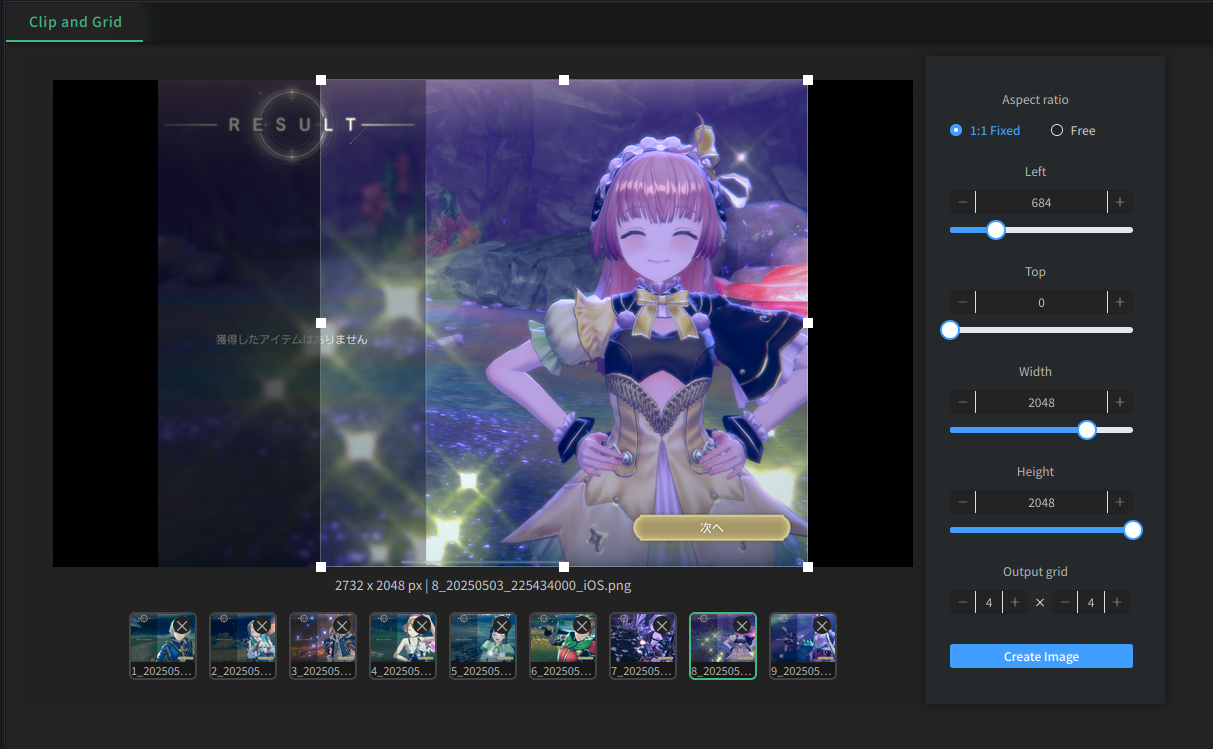Image resolution: width=1213 pixels, height=749 pixels.
Task: Decrease the Height value with minus
Action: [x=962, y=503]
